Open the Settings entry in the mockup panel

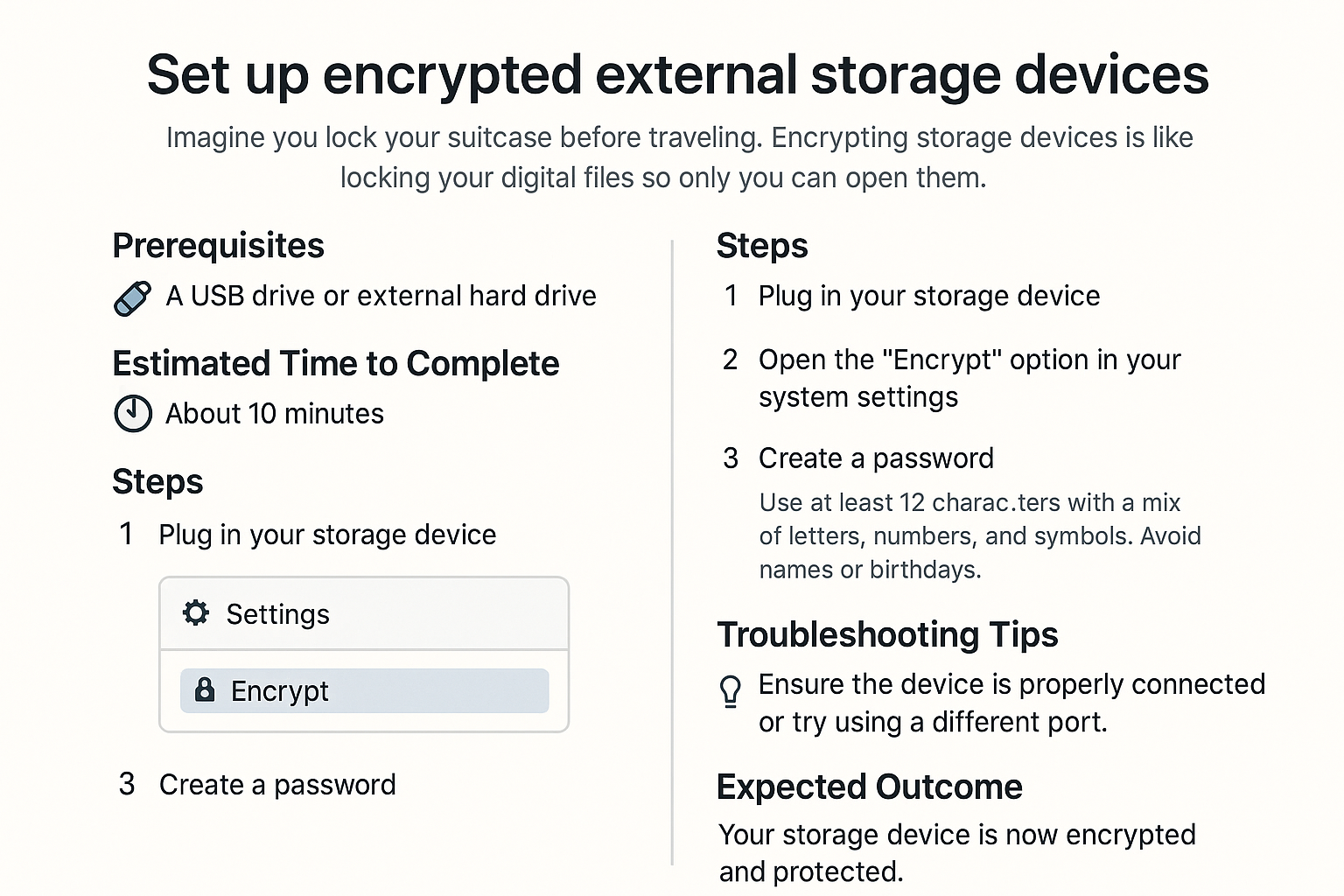click(277, 613)
